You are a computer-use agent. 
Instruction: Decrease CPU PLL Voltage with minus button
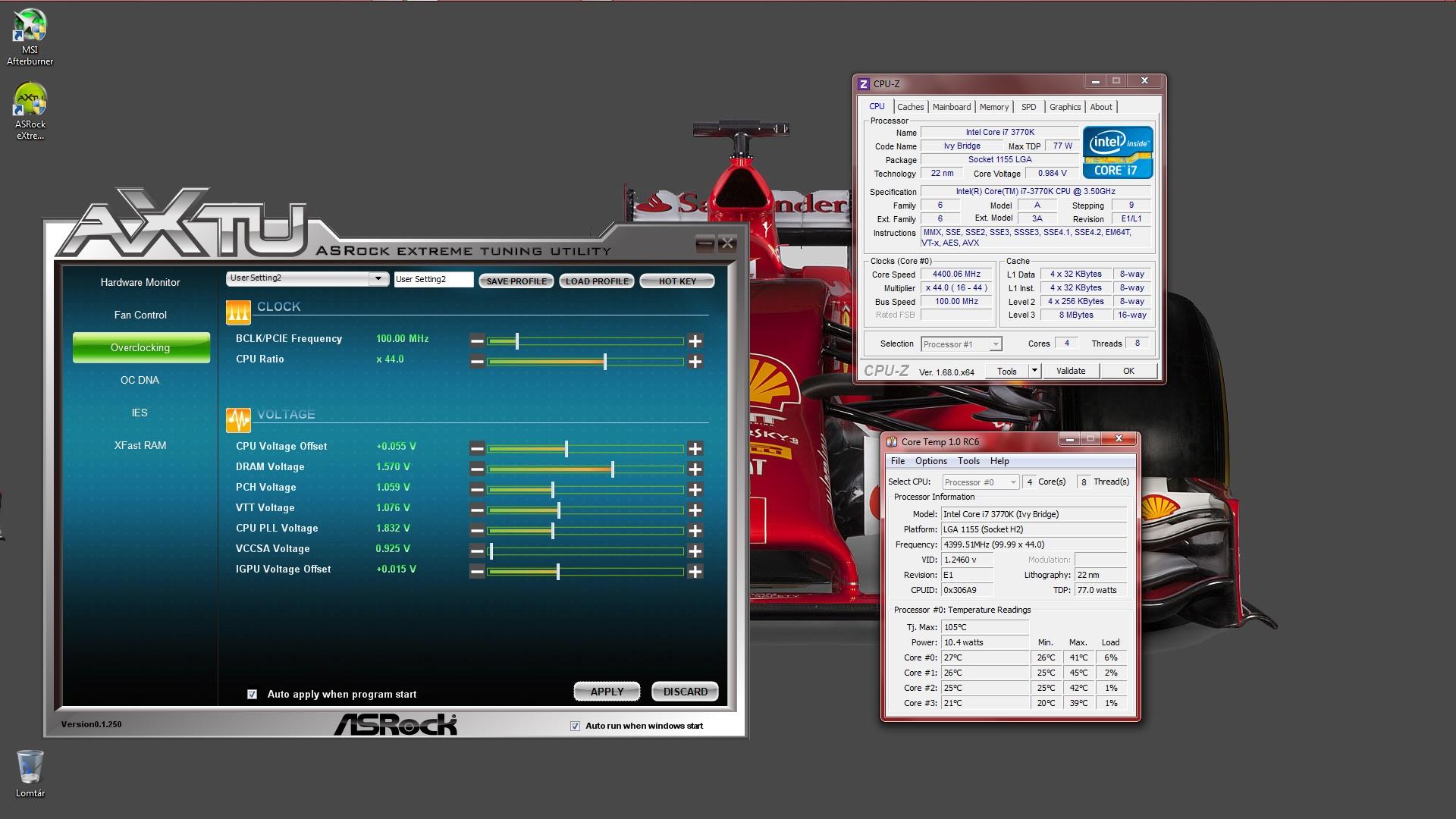click(x=477, y=531)
